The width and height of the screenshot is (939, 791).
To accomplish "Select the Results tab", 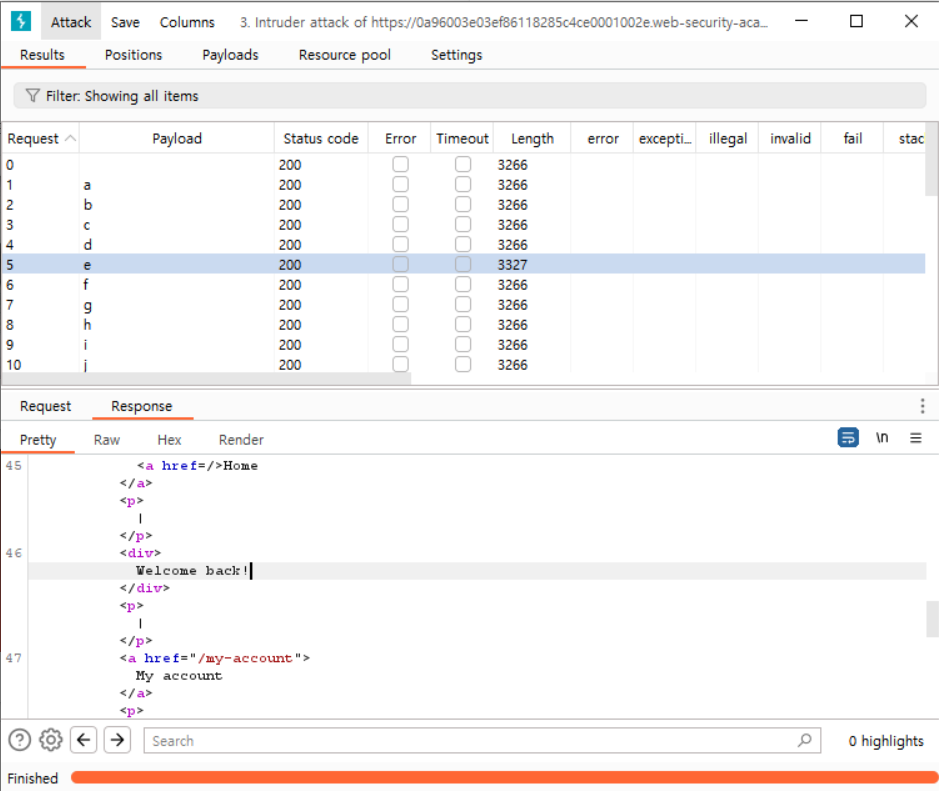I will click(42, 55).
